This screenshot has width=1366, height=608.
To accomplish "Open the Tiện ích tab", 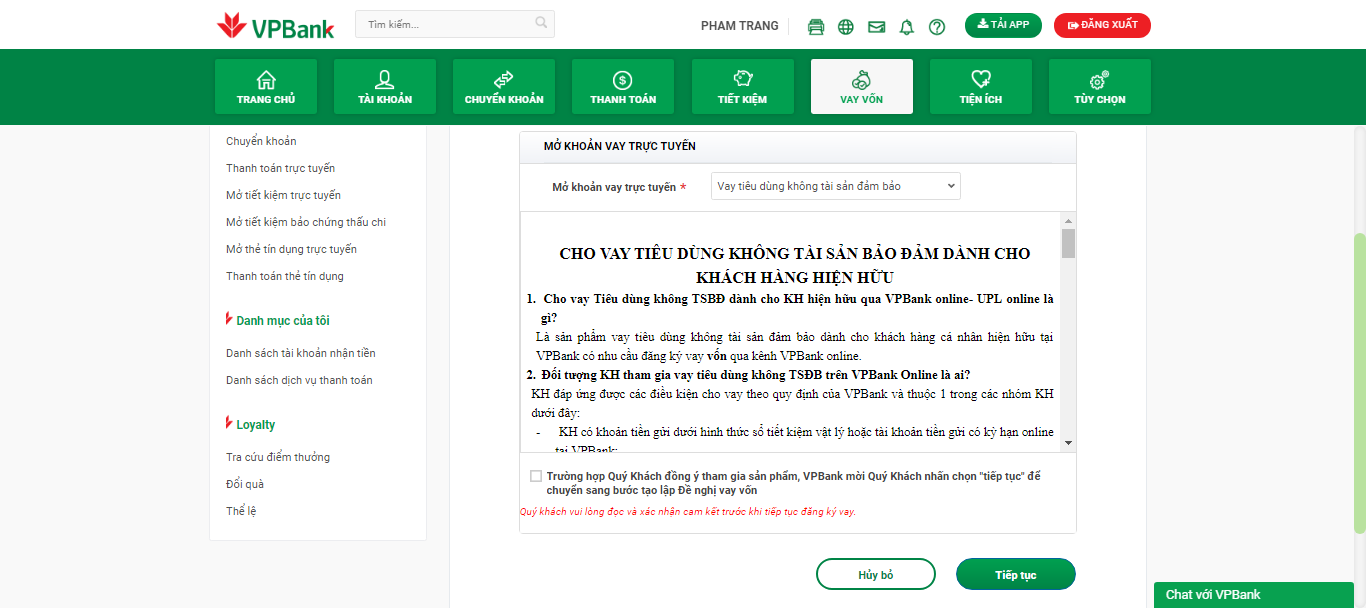I will tap(981, 87).
